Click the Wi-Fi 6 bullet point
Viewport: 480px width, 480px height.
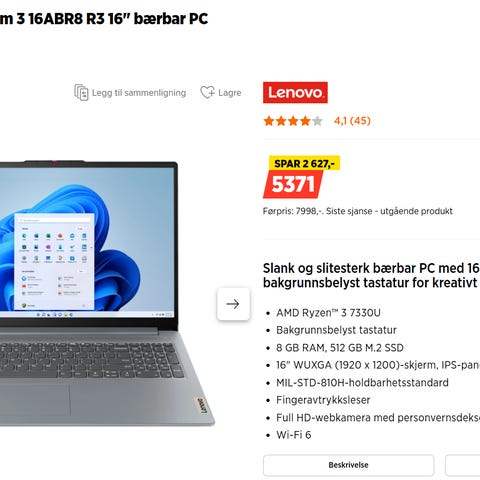coord(294,435)
